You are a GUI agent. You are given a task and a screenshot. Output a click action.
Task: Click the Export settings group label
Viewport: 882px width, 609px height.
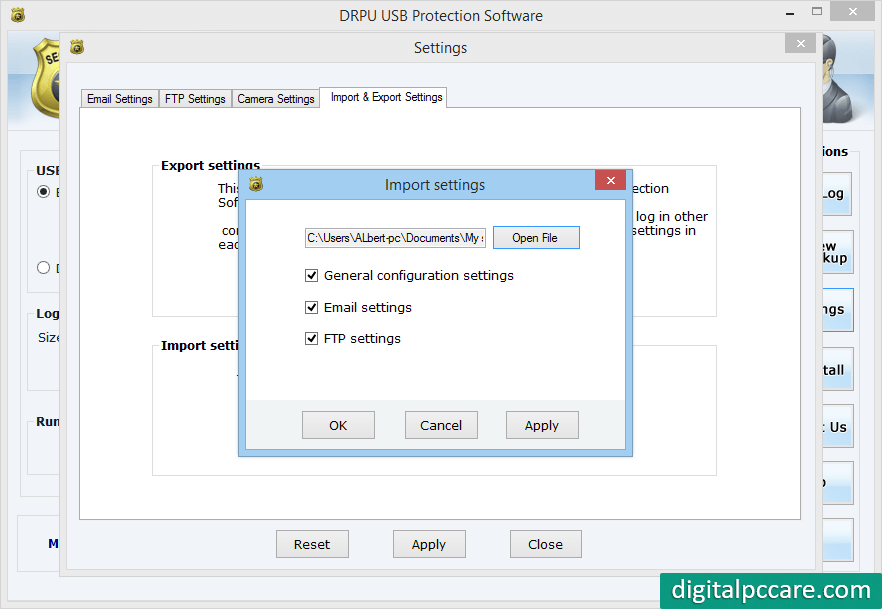click(210, 165)
